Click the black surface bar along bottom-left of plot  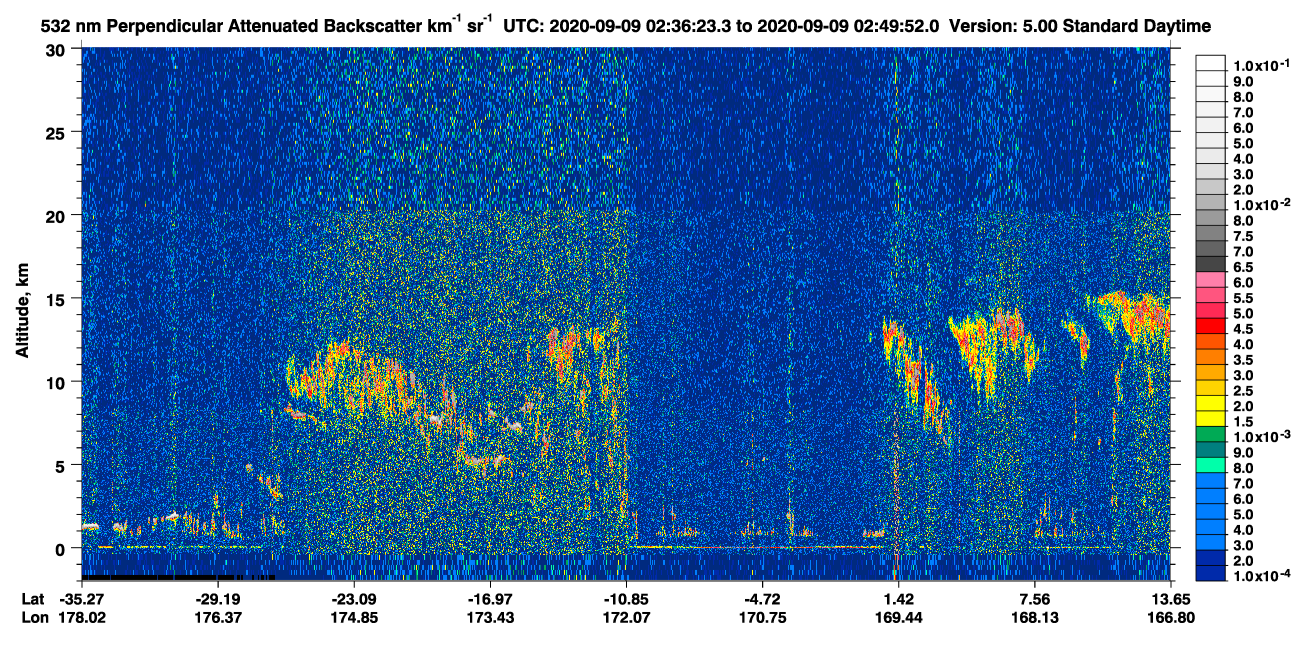[176, 577]
